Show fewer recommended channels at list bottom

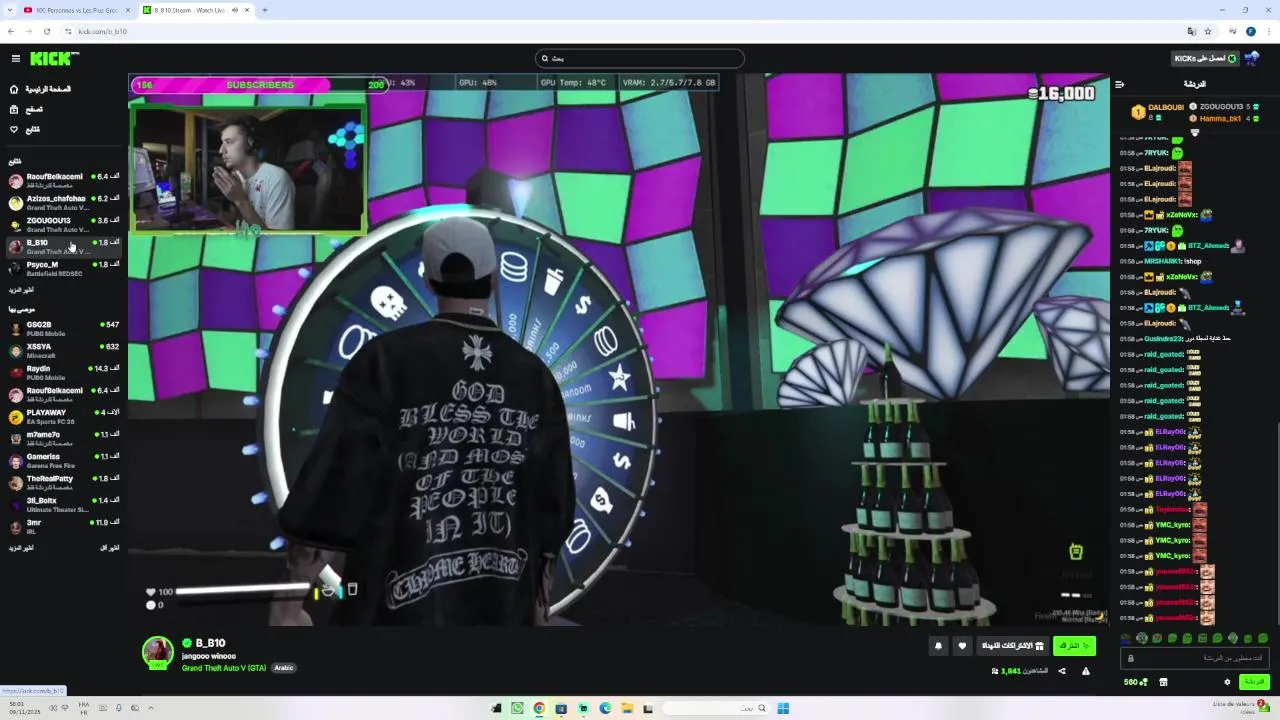click(x=110, y=548)
